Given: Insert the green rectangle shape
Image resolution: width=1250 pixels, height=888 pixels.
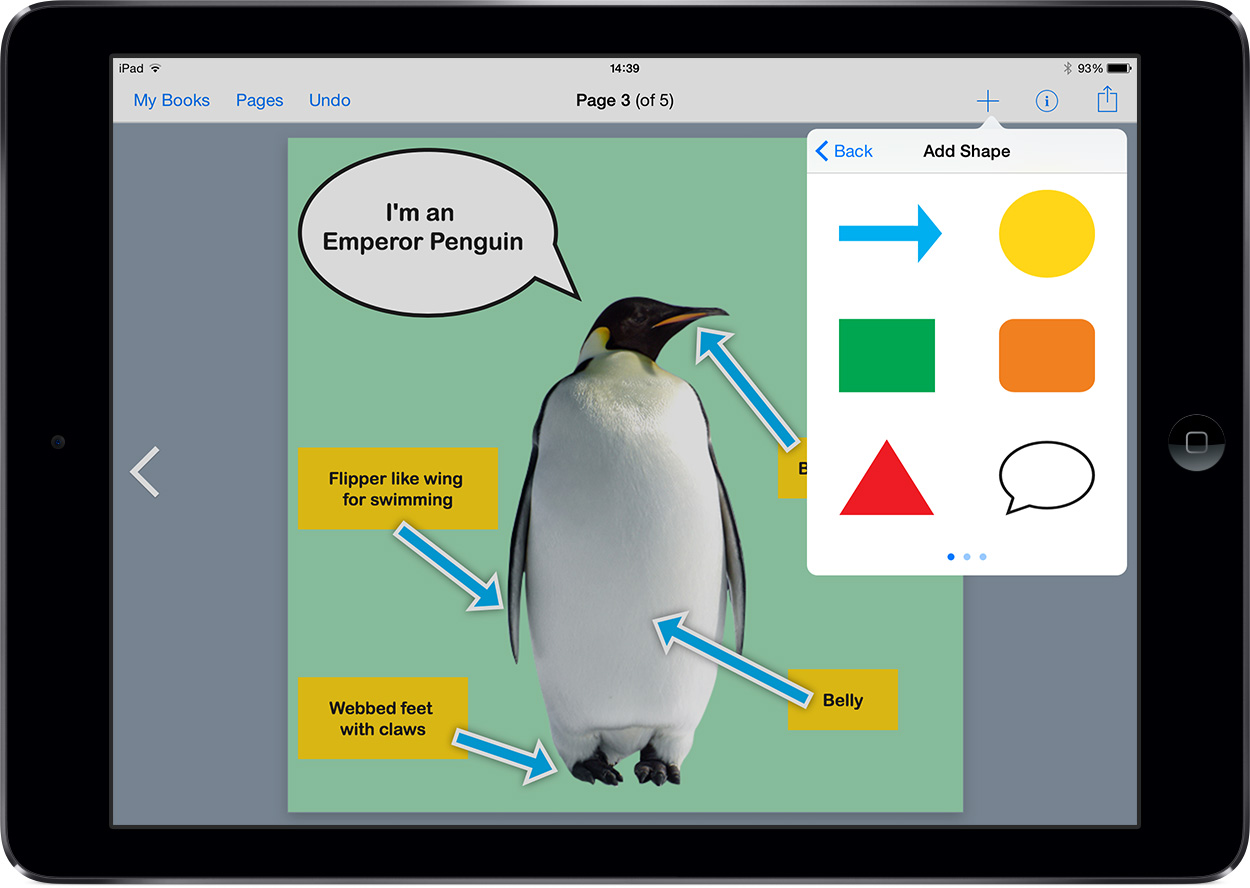Looking at the screenshot, I should pyautogui.click(x=886, y=356).
